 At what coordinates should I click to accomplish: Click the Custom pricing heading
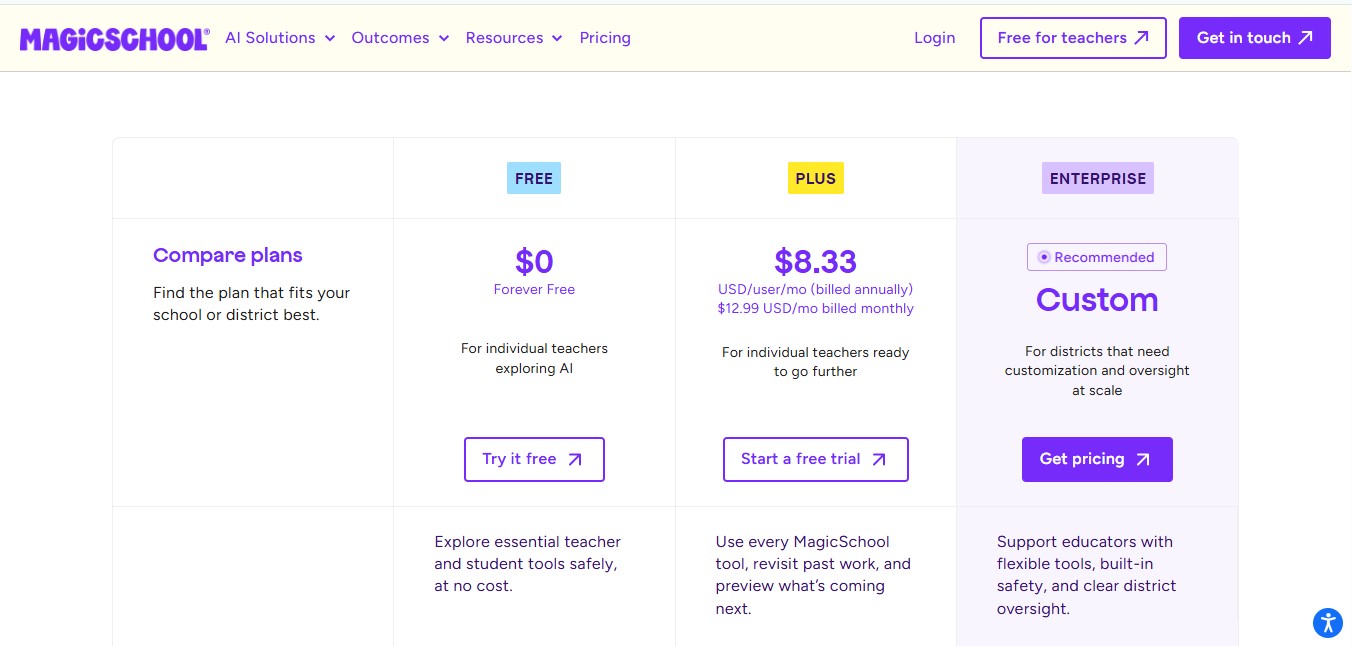pyautogui.click(x=1097, y=299)
